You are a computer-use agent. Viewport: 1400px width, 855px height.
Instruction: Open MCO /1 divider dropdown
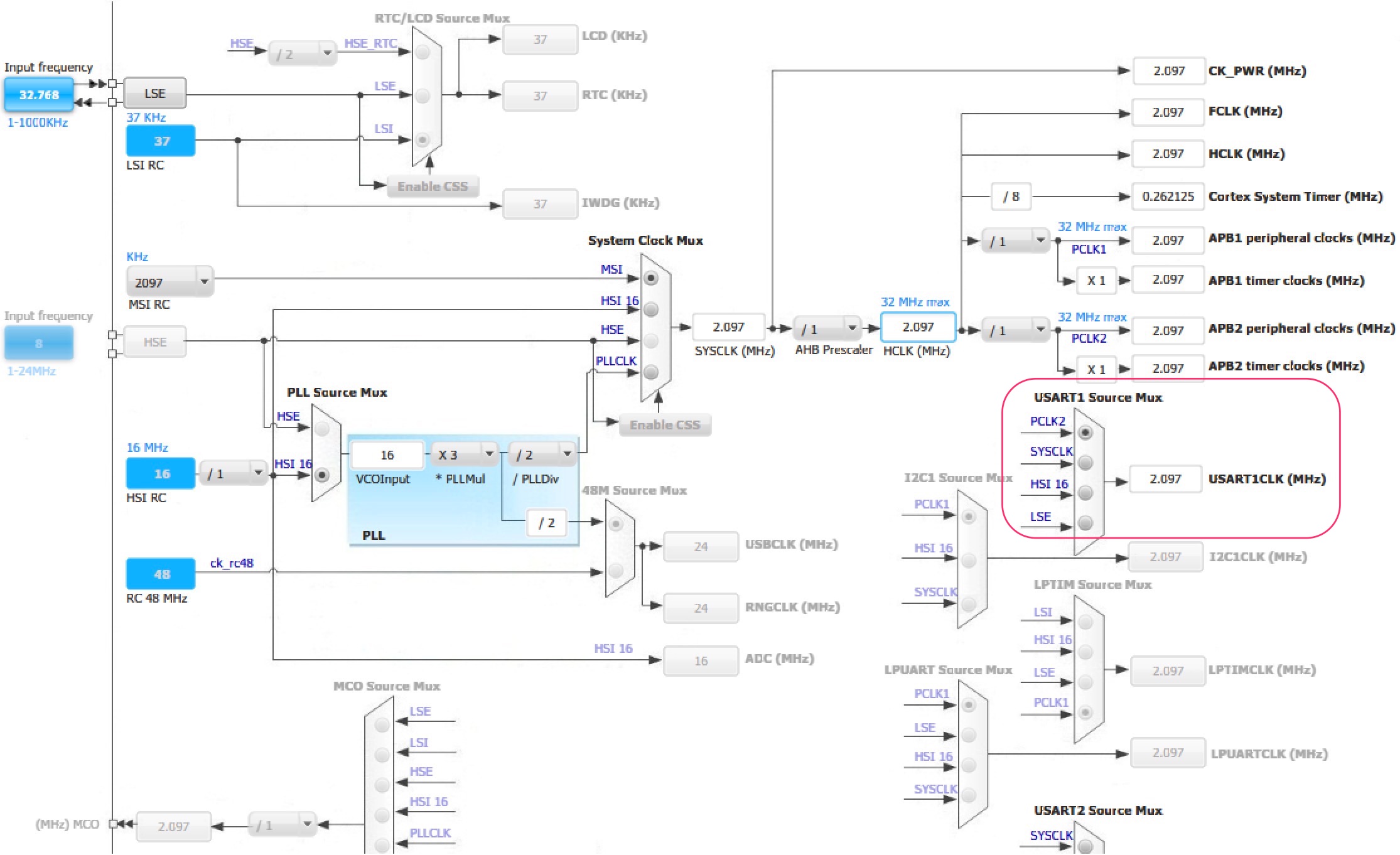click(x=282, y=824)
